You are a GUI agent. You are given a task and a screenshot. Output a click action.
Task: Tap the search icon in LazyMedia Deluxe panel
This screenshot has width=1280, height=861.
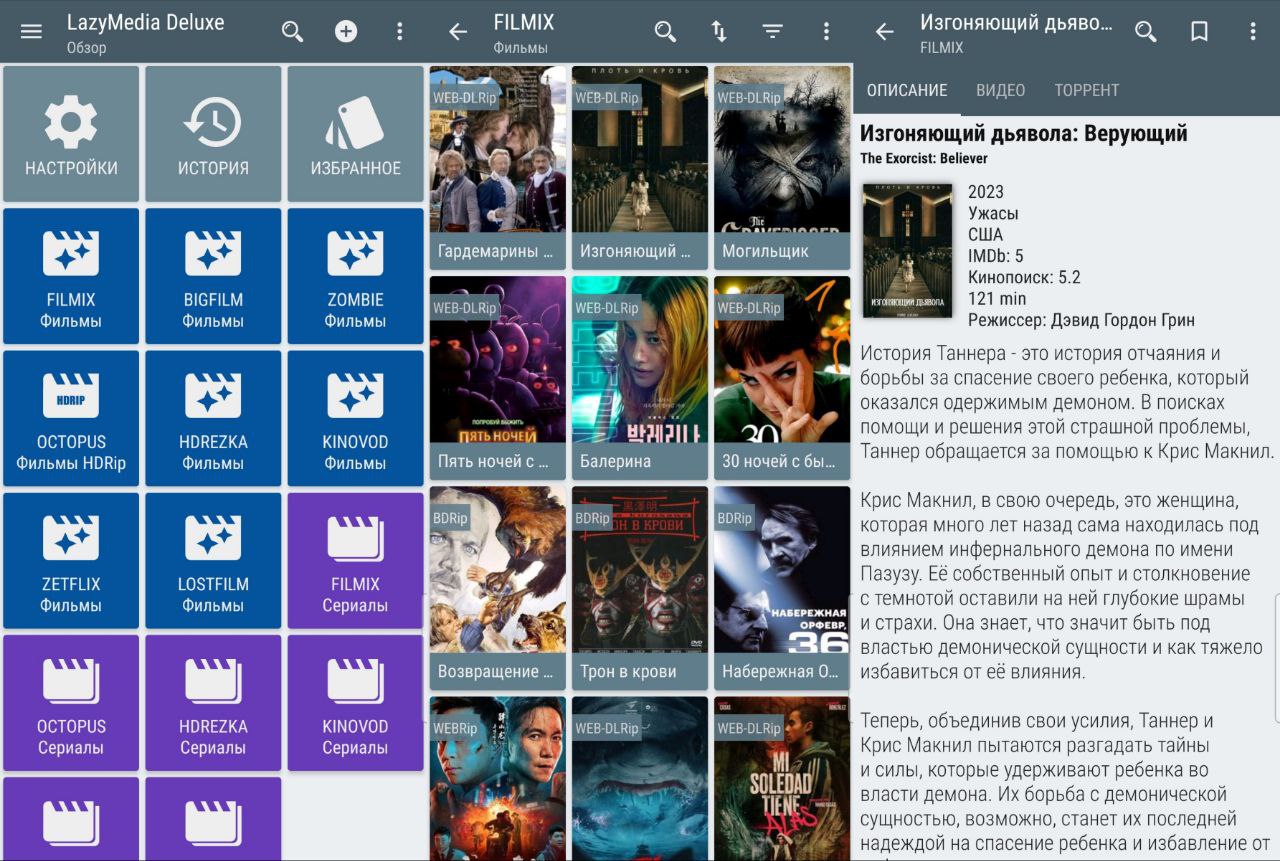tap(292, 31)
